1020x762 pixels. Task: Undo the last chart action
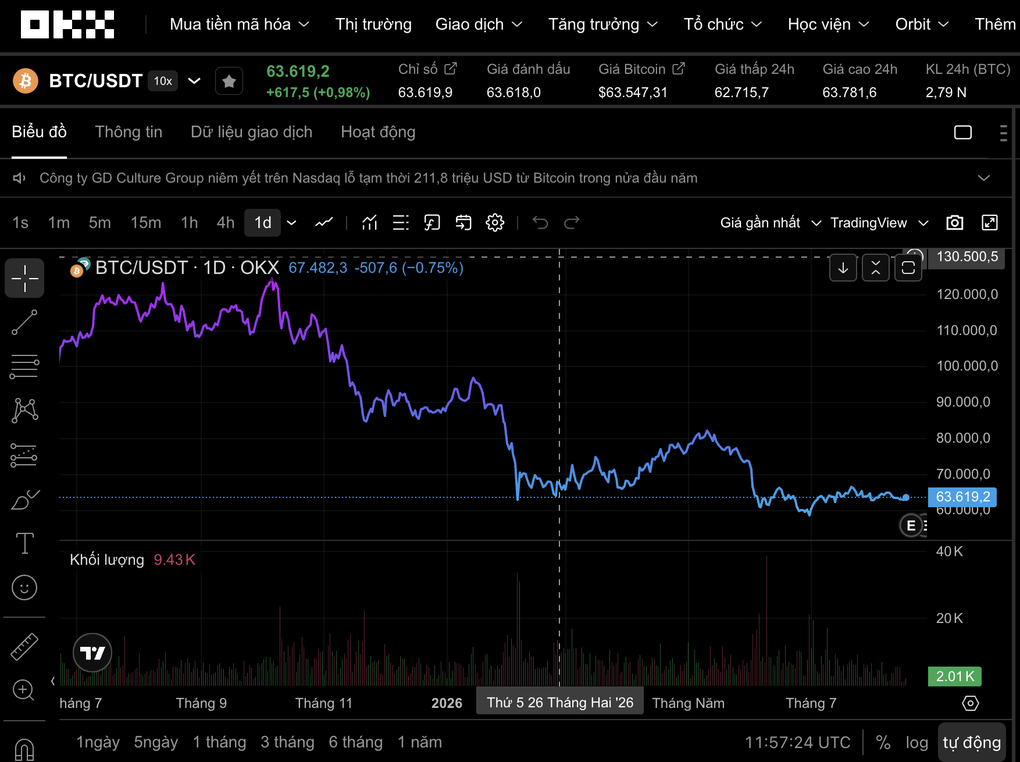[540, 223]
